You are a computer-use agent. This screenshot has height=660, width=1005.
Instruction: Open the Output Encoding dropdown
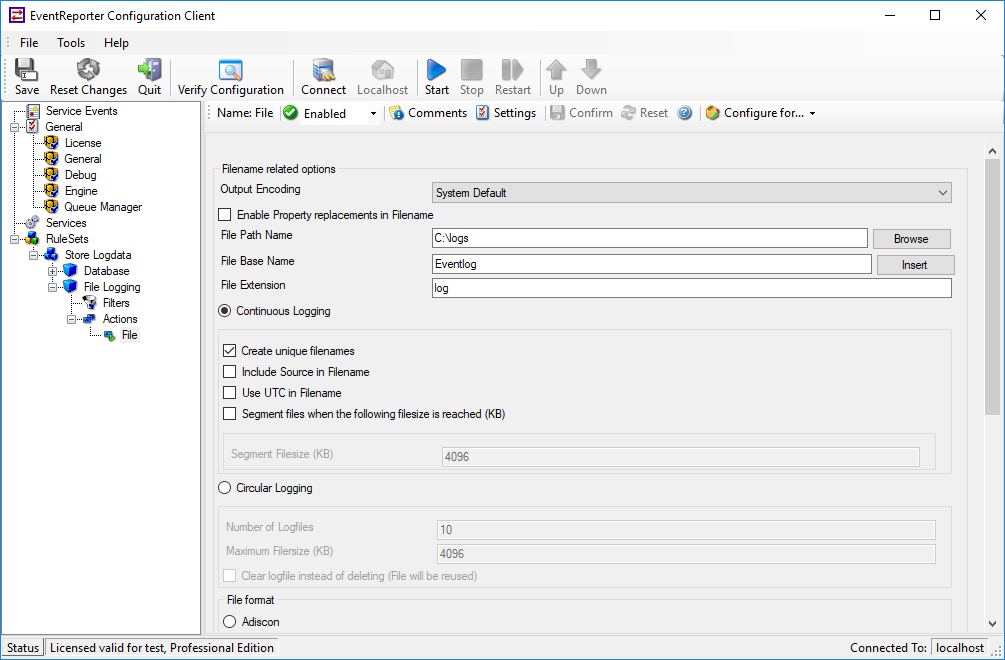pyautogui.click(x=692, y=193)
